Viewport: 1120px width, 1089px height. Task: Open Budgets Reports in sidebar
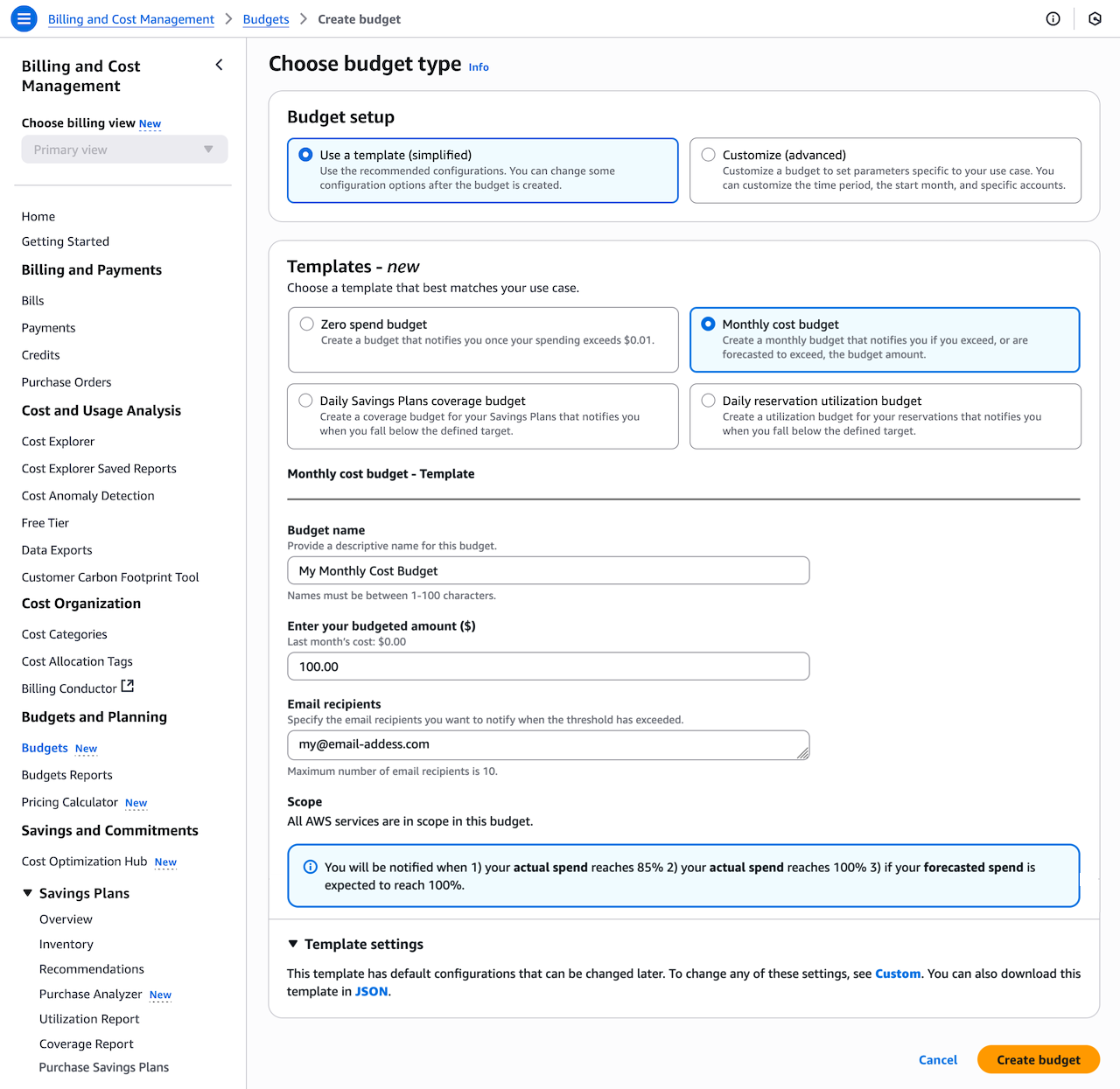coord(67,775)
